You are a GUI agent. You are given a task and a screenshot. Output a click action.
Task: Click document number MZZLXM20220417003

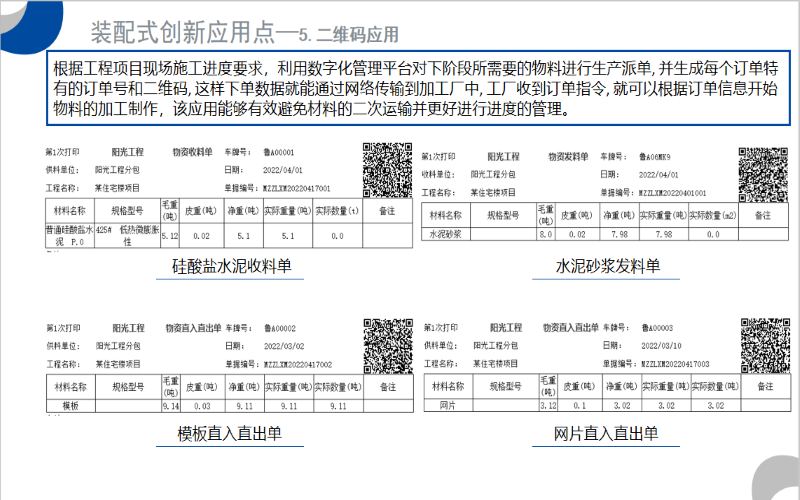click(676, 364)
